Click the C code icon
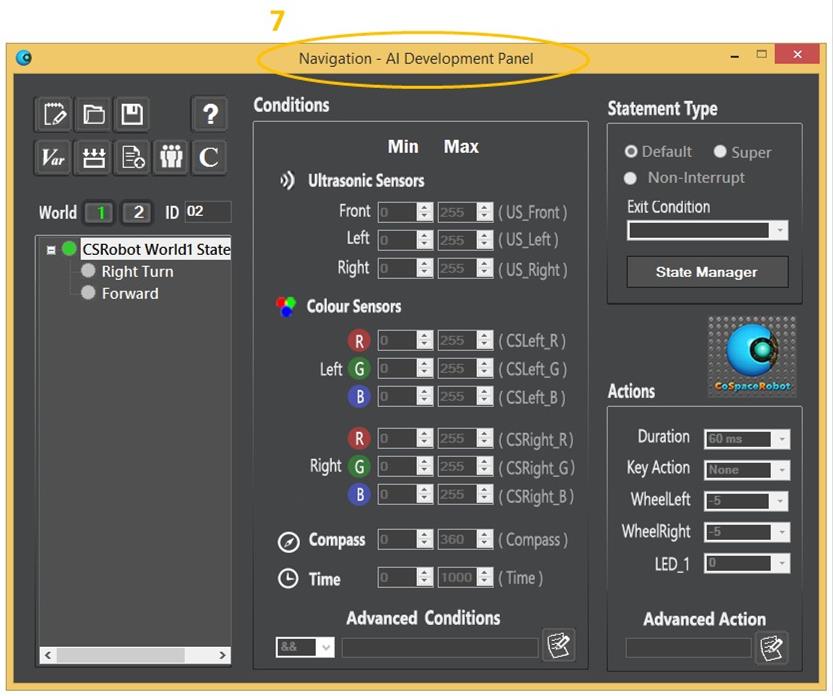This screenshot has height=696, width=833. click(x=208, y=157)
